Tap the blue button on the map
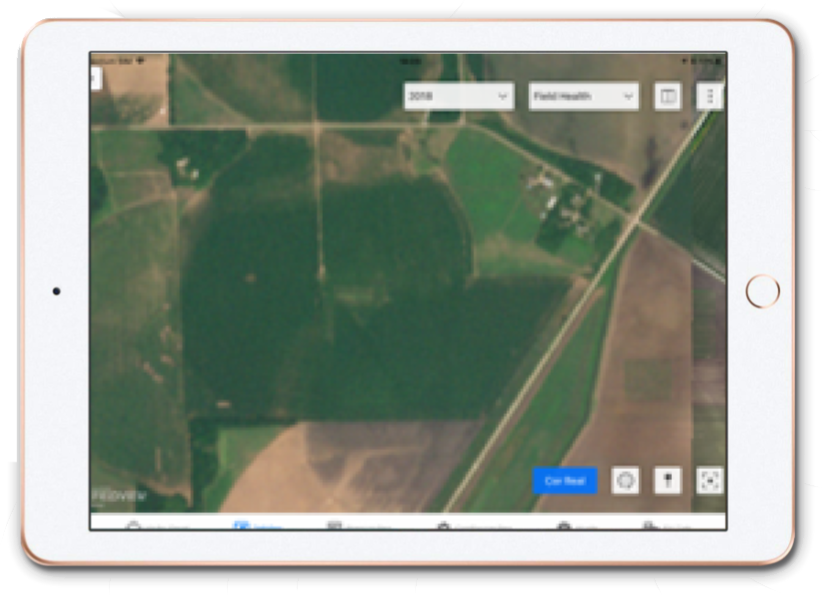The width and height of the screenshot is (822, 595). [x=565, y=480]
